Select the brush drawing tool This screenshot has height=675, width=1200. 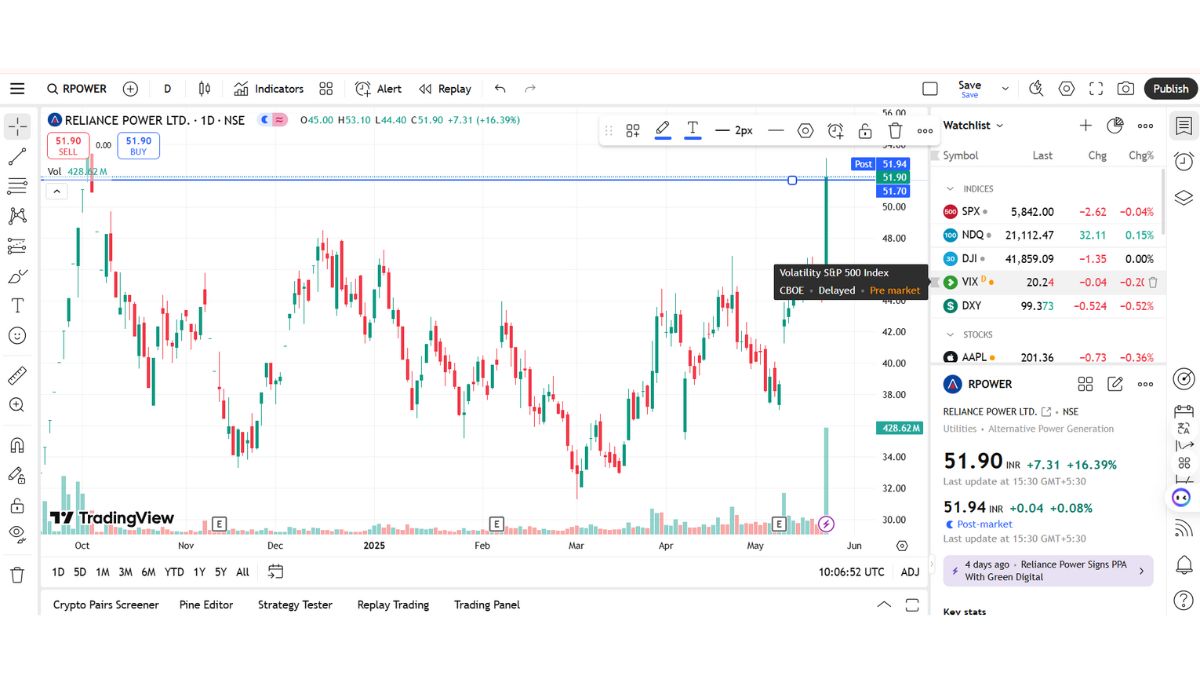click(17, 276)
